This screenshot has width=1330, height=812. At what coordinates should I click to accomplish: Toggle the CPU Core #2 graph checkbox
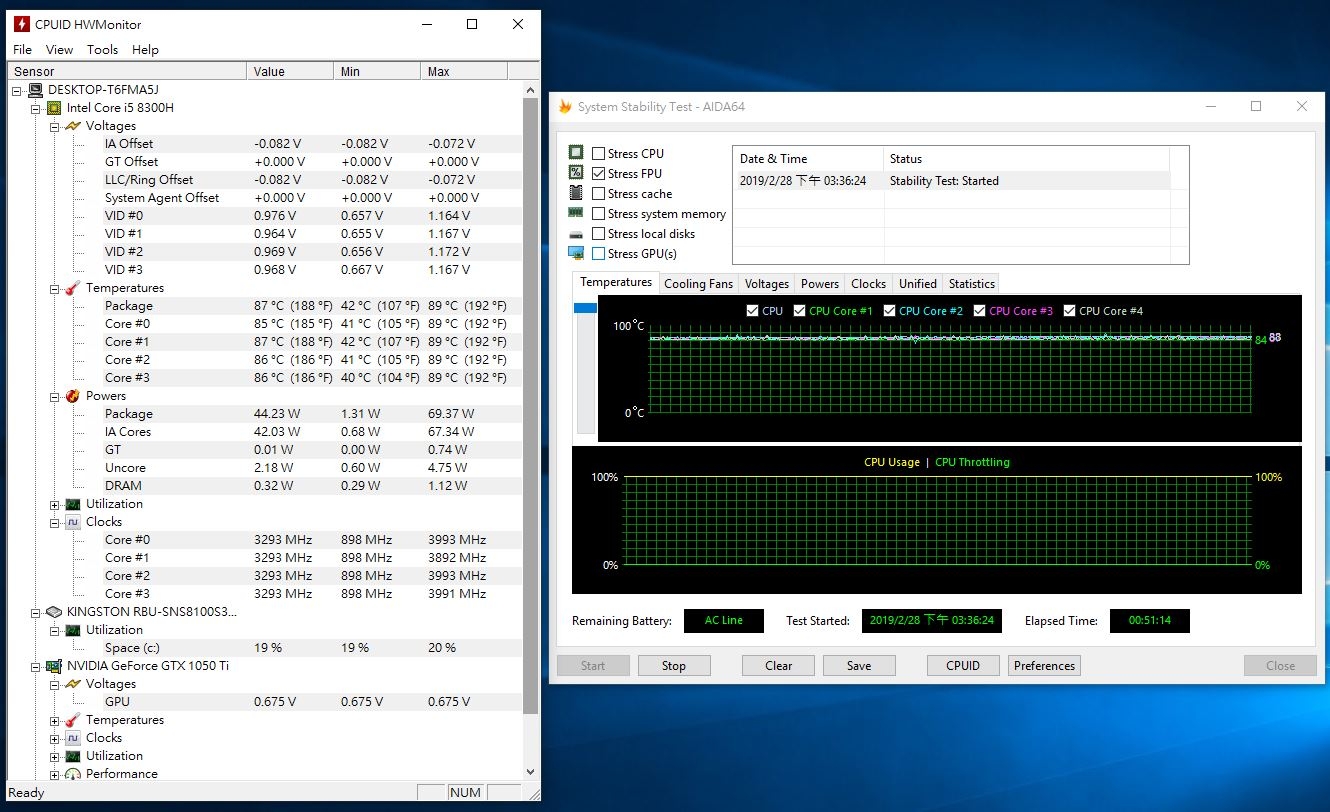pyautogui.click(x=889, y=311)
